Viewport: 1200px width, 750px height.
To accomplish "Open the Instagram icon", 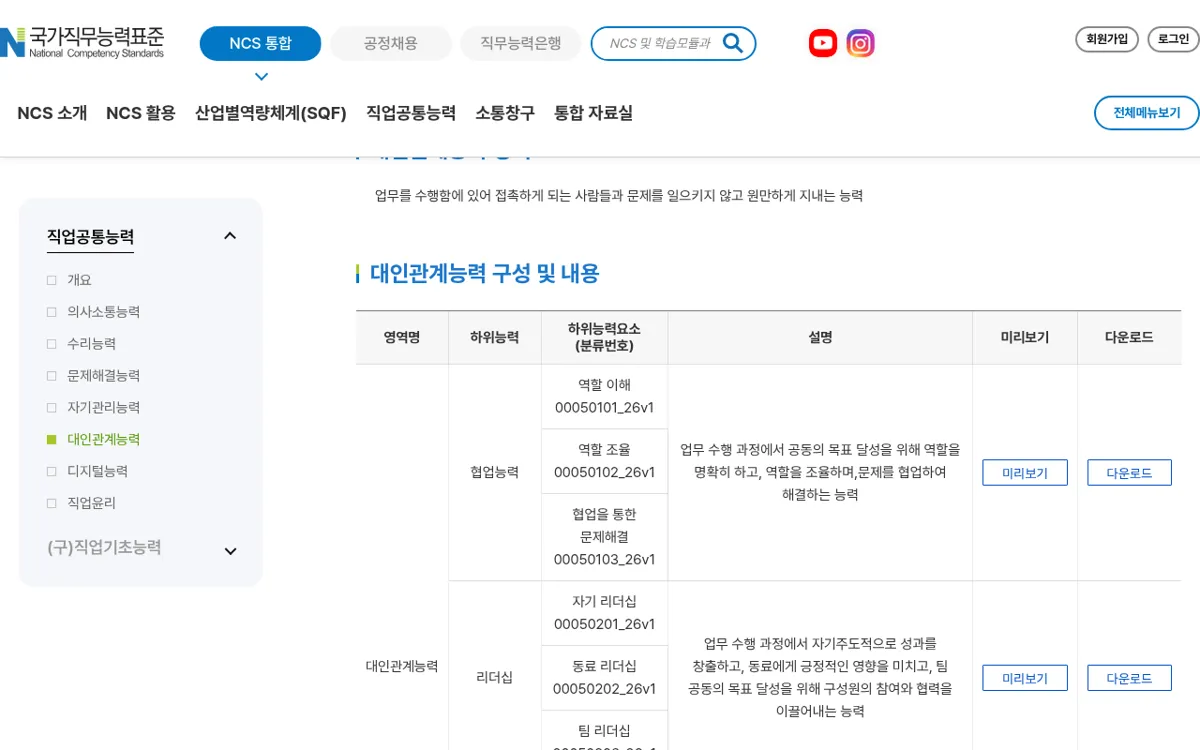I will click(861, 43).
